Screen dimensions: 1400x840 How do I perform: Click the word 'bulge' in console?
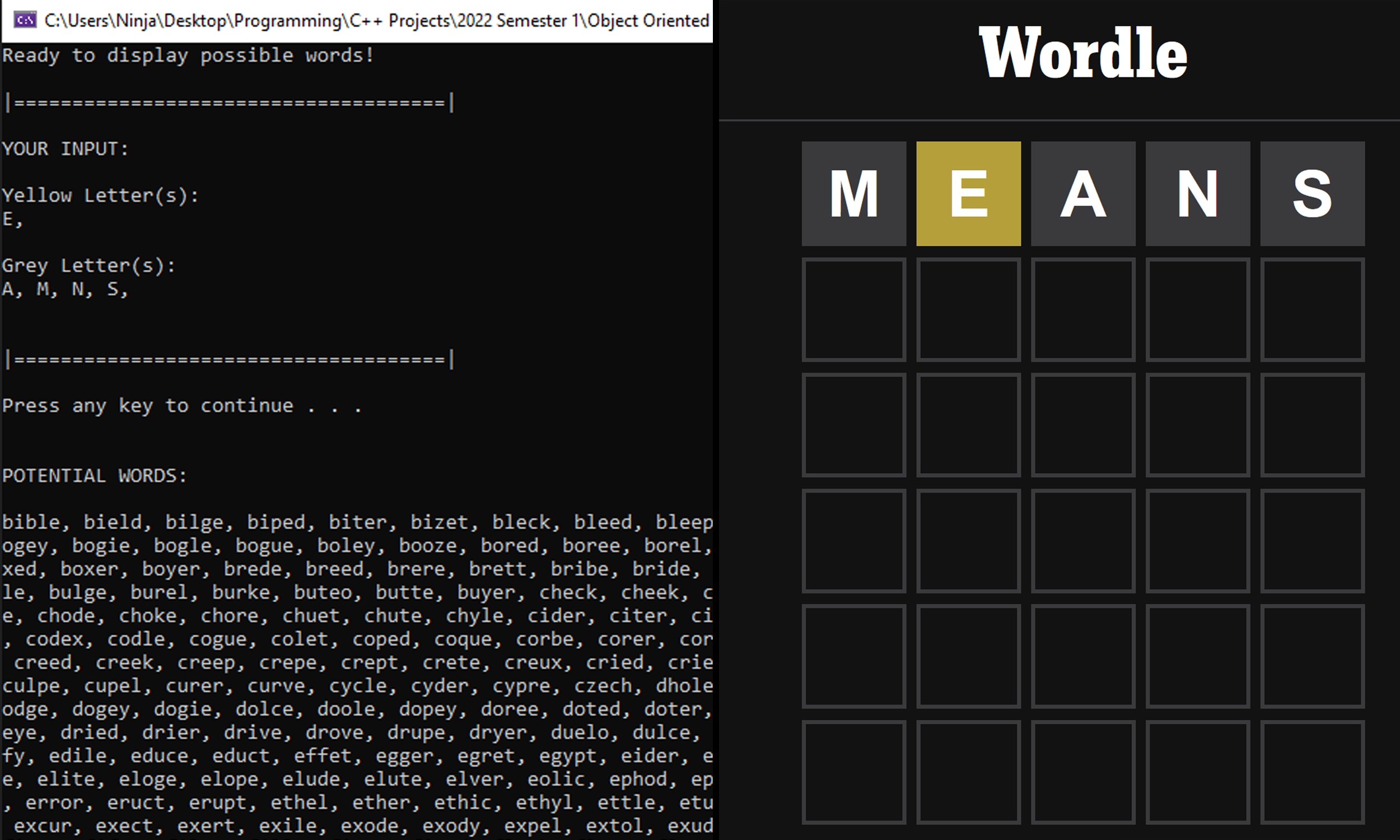(x=77, y=593)
